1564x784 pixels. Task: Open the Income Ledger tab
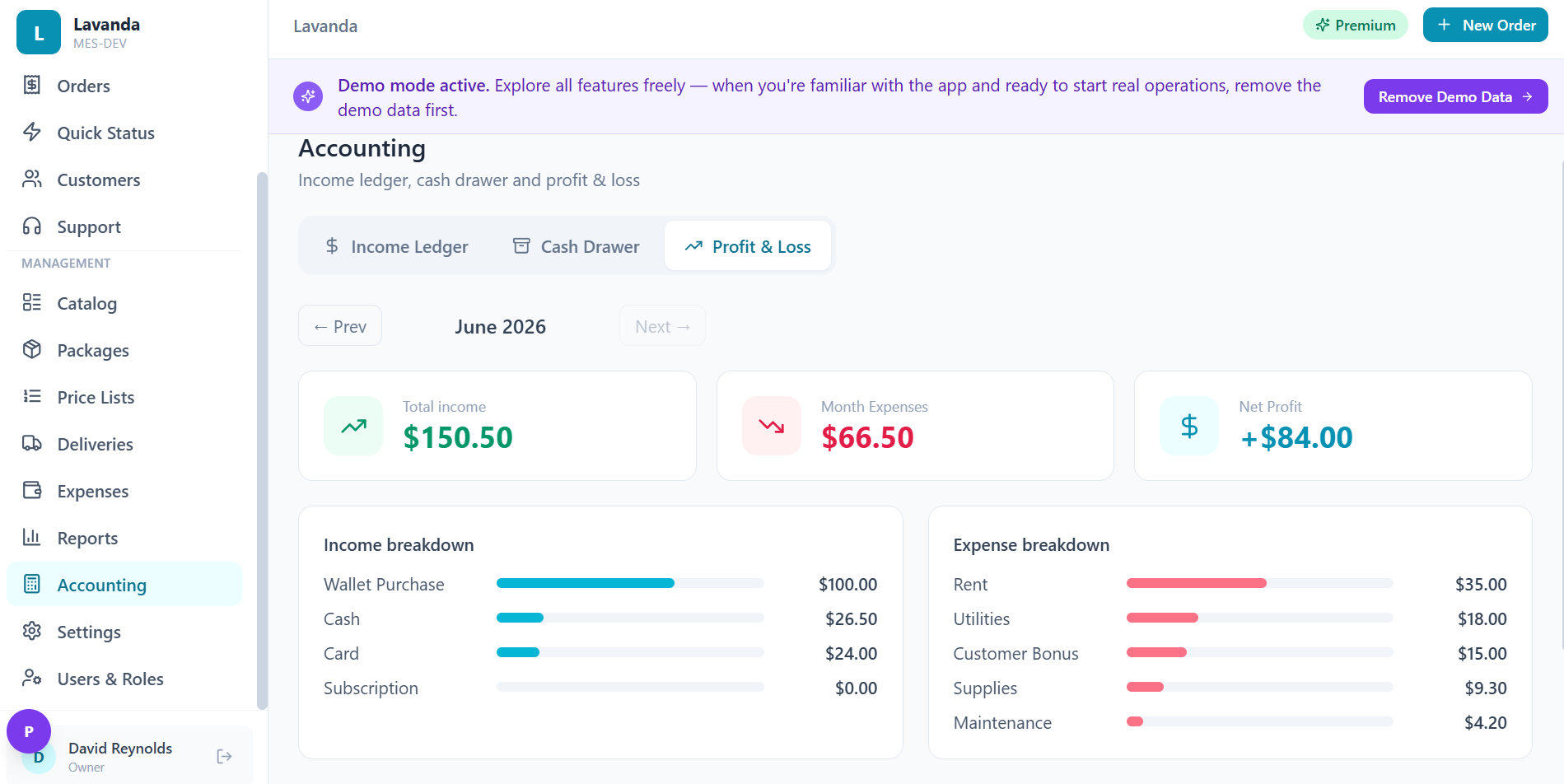click(396, 246)
